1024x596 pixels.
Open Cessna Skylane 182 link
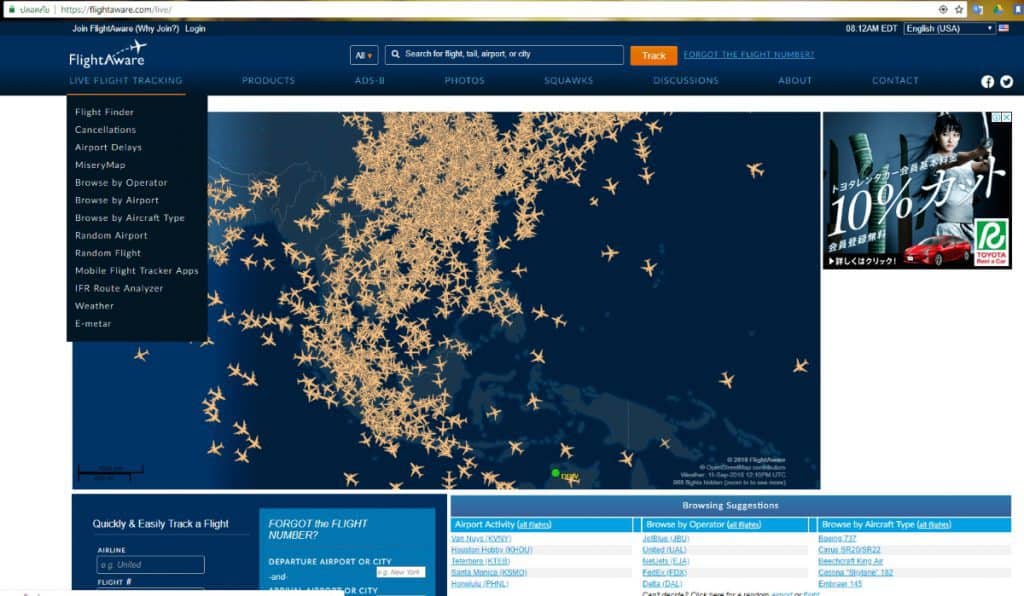856,572
